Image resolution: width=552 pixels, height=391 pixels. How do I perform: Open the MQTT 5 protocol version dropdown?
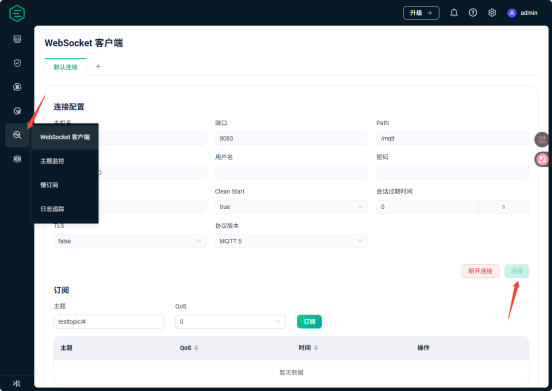[x=291, y=241]
